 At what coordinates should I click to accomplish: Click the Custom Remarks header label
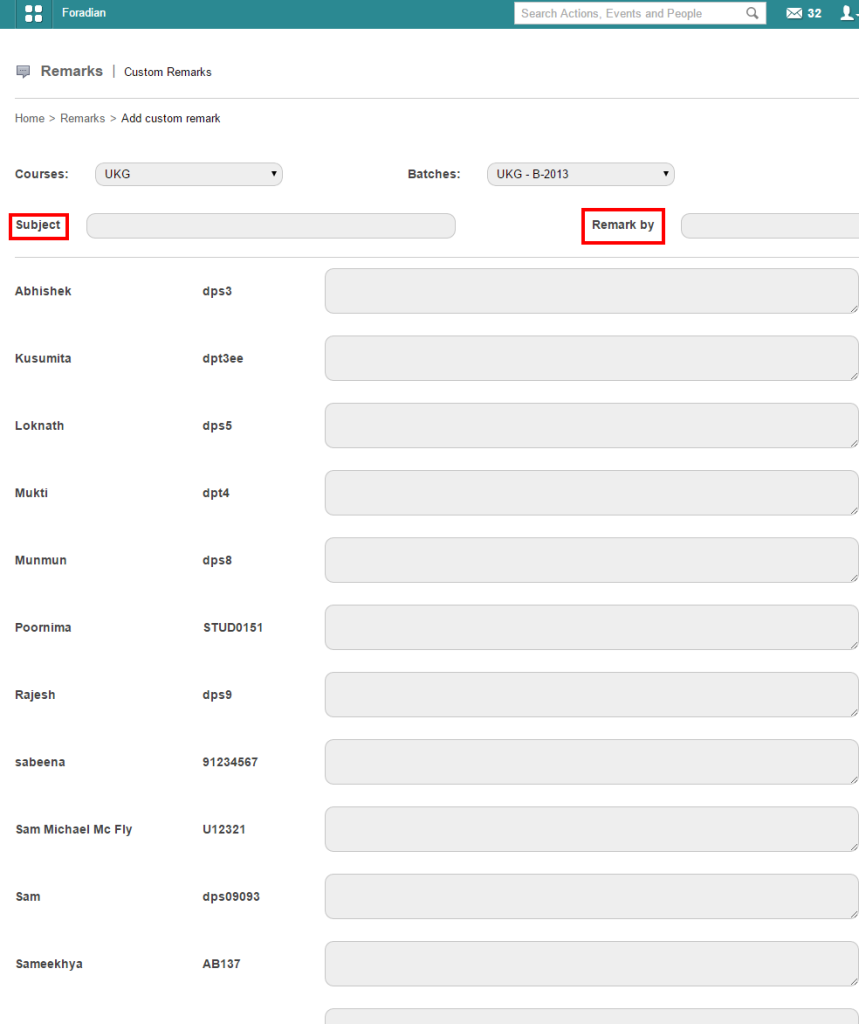[x=168, y=72]
